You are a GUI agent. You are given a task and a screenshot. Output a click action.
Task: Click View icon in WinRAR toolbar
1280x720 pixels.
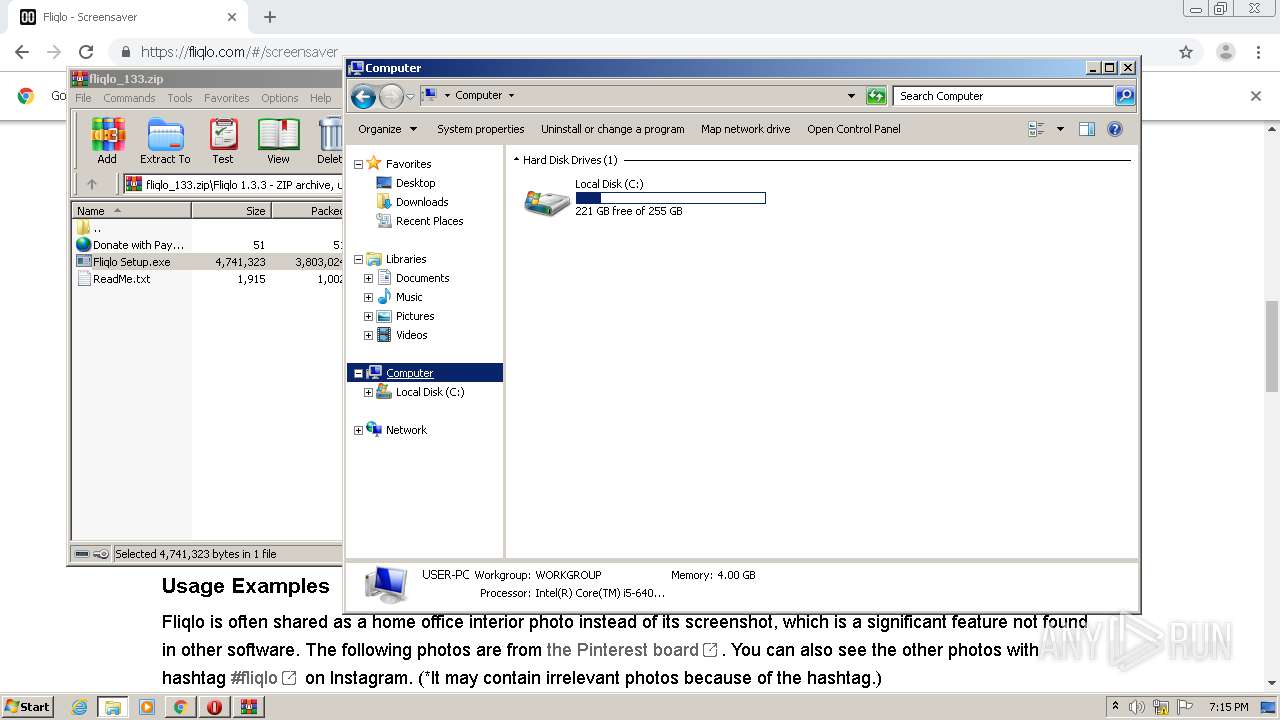tap(278, 140)
